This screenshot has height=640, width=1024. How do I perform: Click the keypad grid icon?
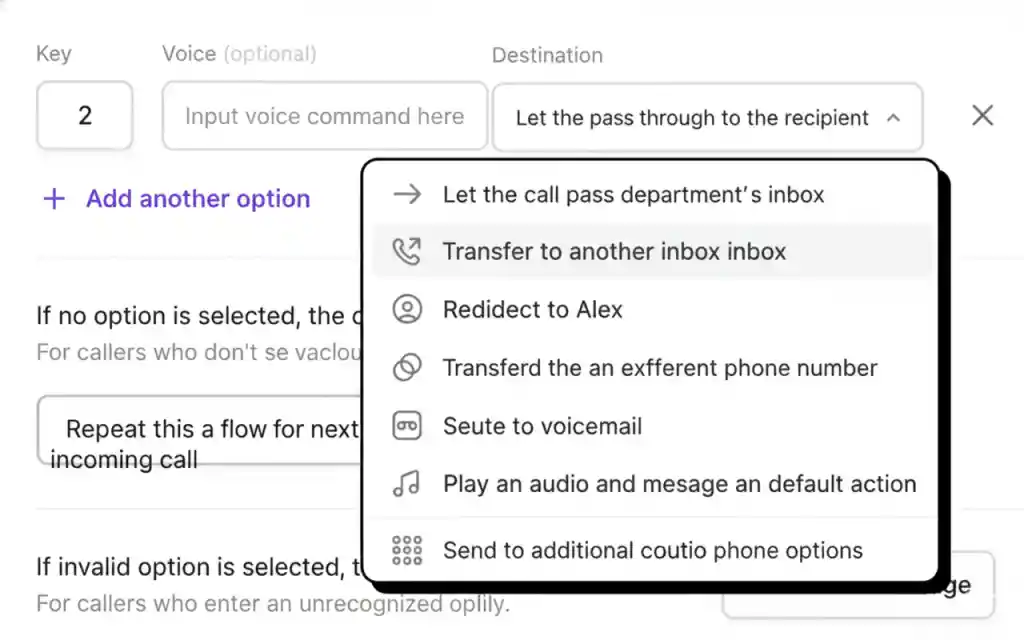[407, 551]
